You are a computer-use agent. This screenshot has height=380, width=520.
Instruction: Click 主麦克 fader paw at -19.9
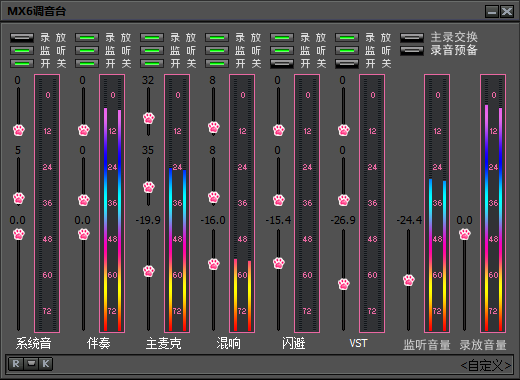[x=149, y=271]
